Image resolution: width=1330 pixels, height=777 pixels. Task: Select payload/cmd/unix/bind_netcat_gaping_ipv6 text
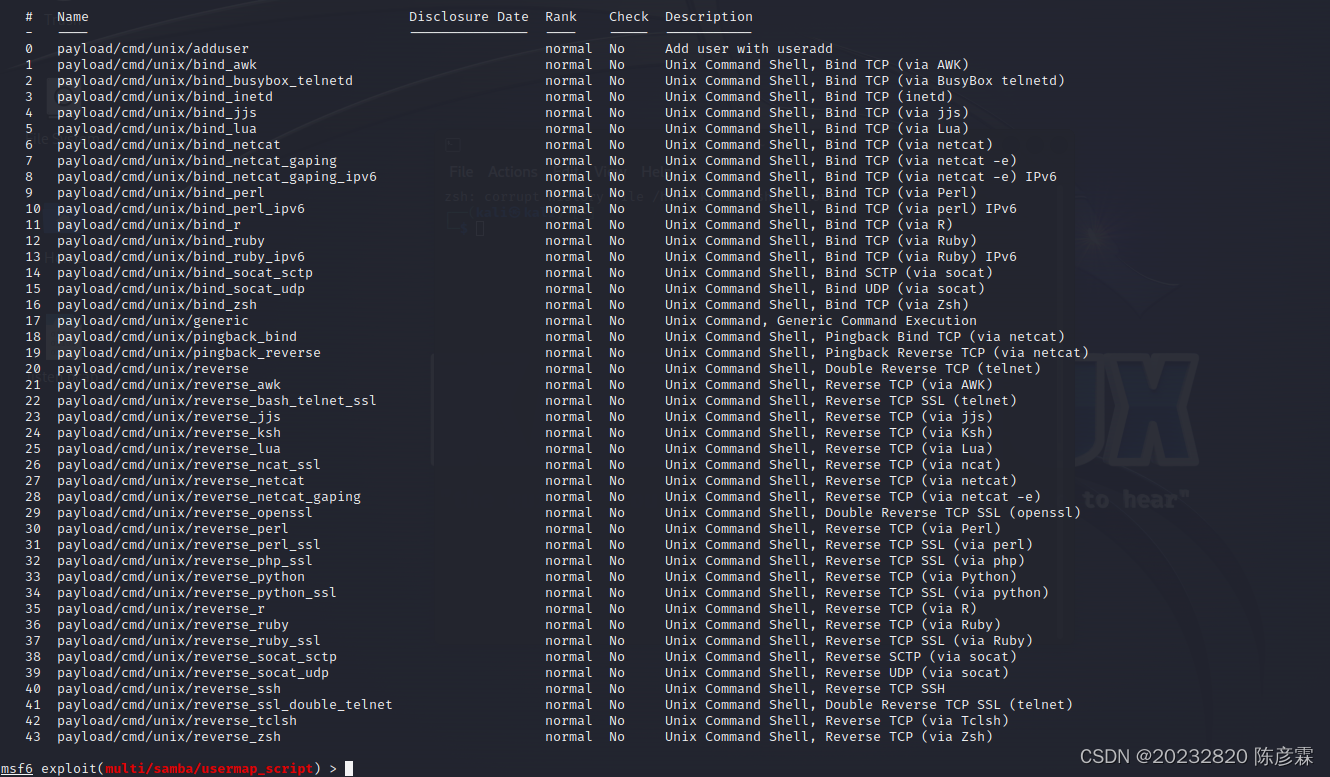point(217,177)
